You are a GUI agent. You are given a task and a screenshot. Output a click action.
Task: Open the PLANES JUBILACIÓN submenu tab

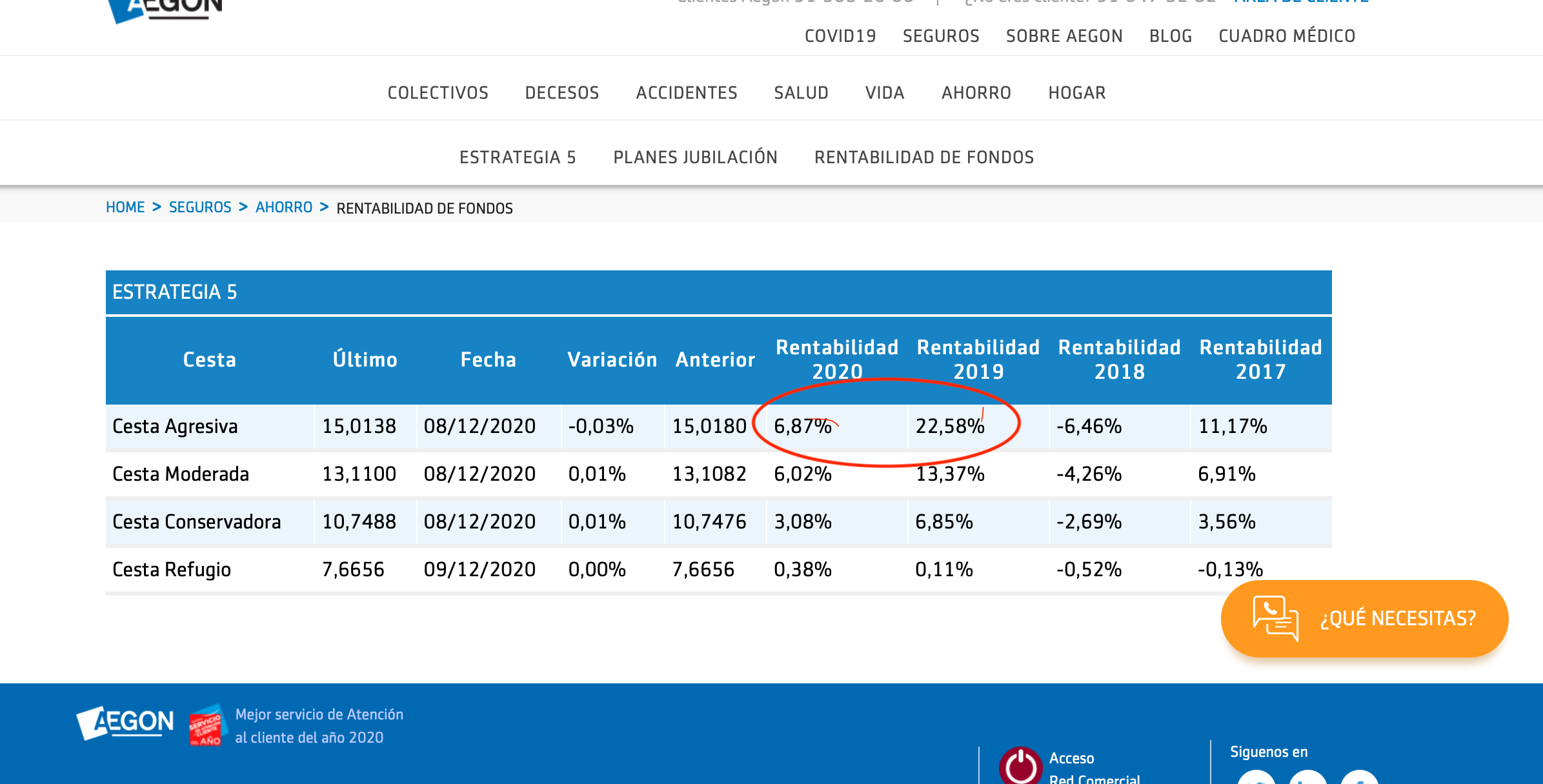pyautogui.click(x=695, y=157)
